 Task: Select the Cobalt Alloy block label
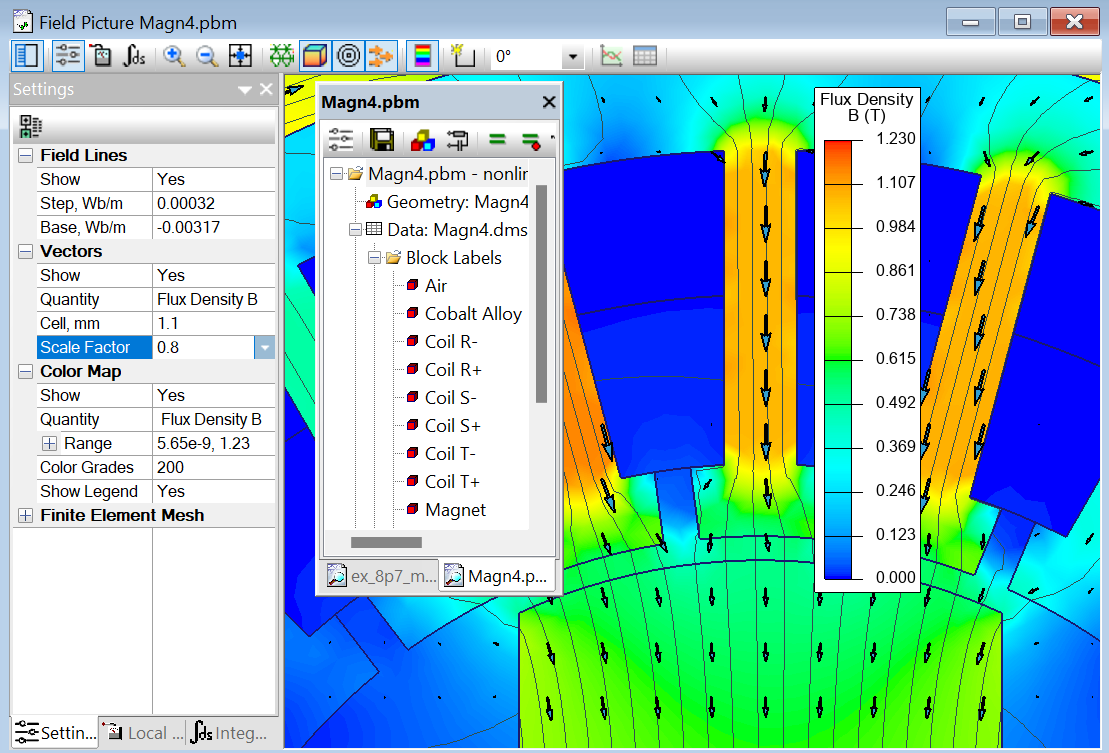tap(472, 314)
